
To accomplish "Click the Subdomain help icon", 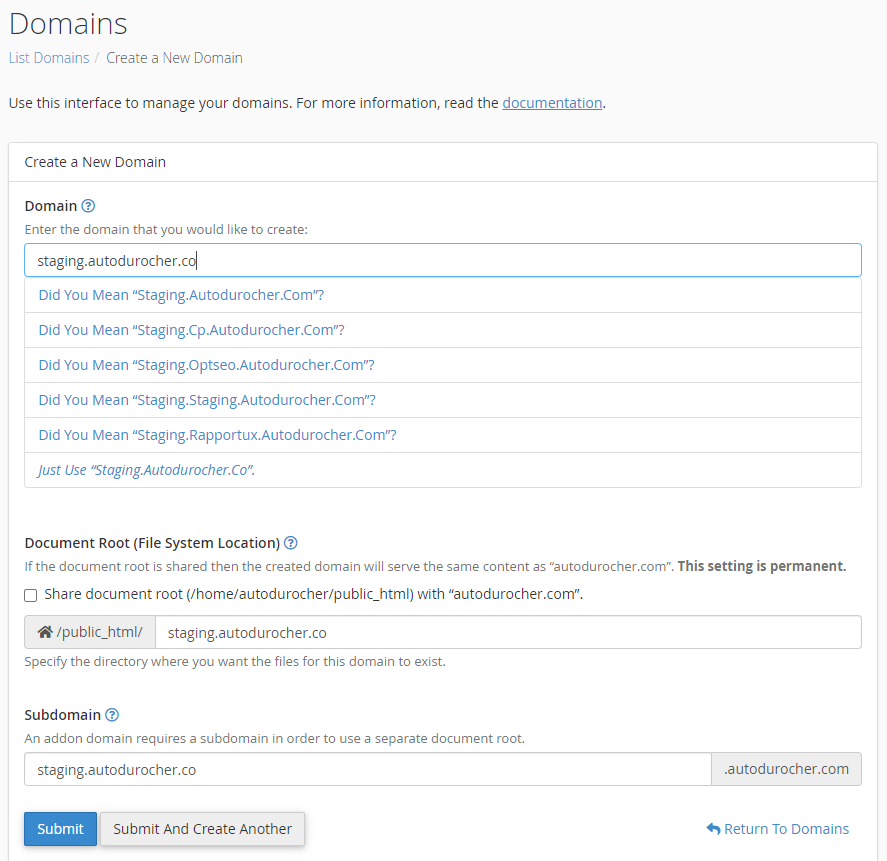I will [x=112, y=715].
